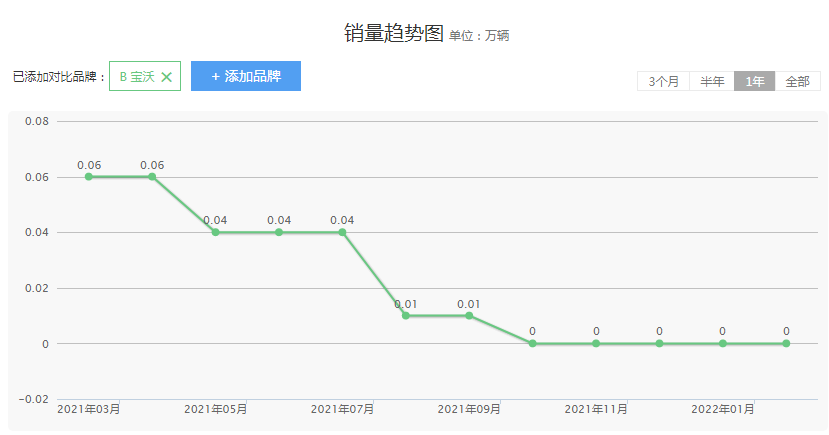Select the 宝沃 brand tag

tap(145, 76)
